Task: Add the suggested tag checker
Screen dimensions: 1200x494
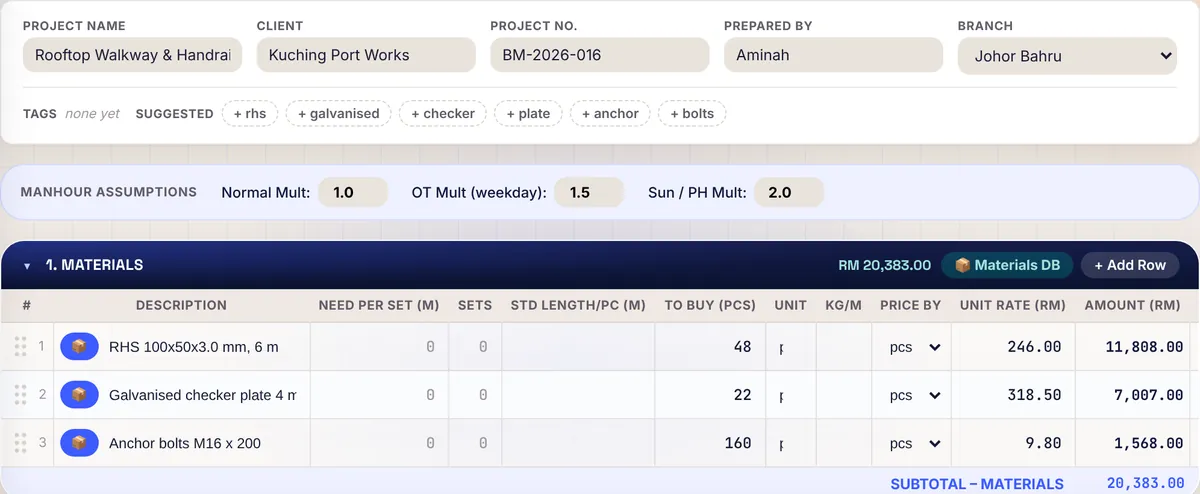Action: [443, 114]
